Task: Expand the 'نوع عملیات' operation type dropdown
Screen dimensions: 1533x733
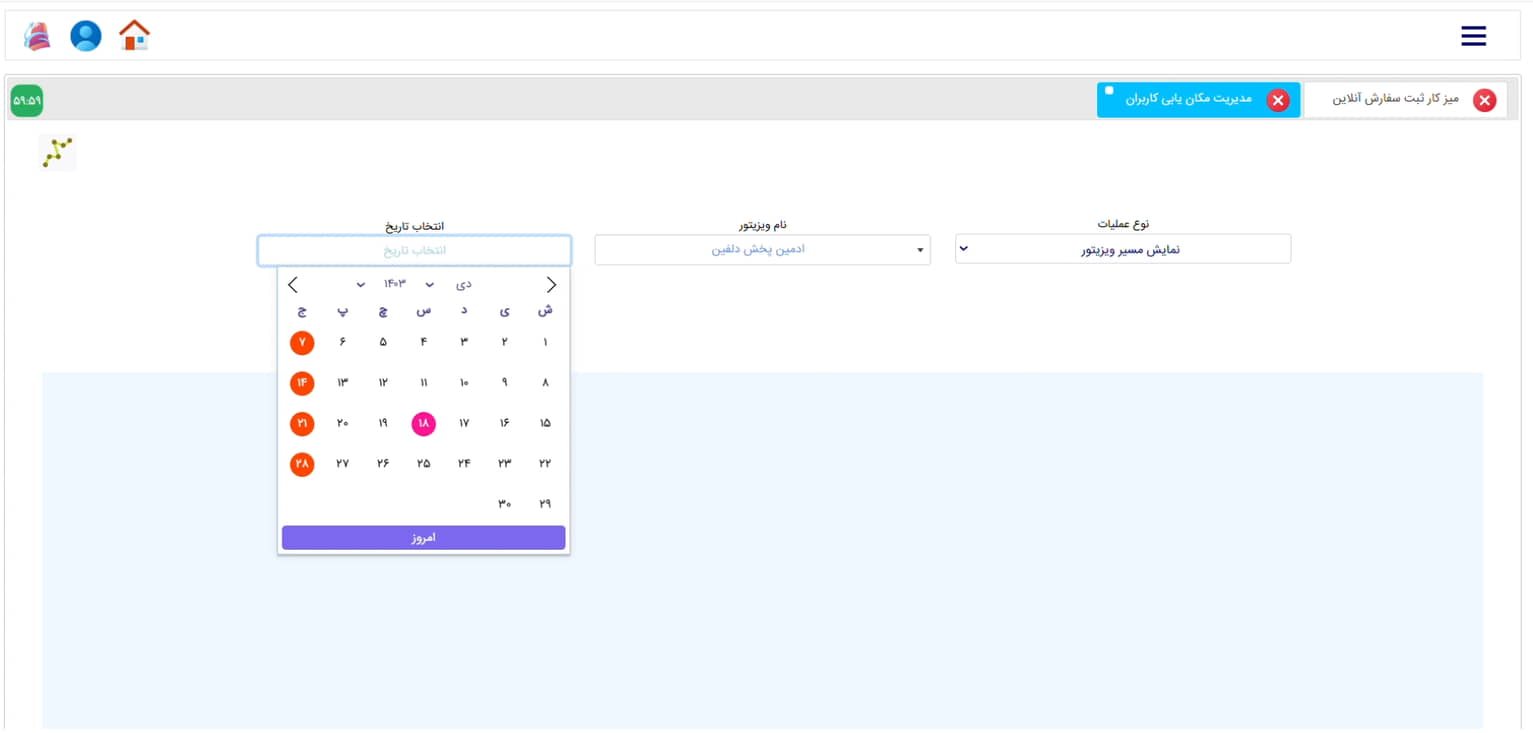Action: click(x=1122, y=249)
